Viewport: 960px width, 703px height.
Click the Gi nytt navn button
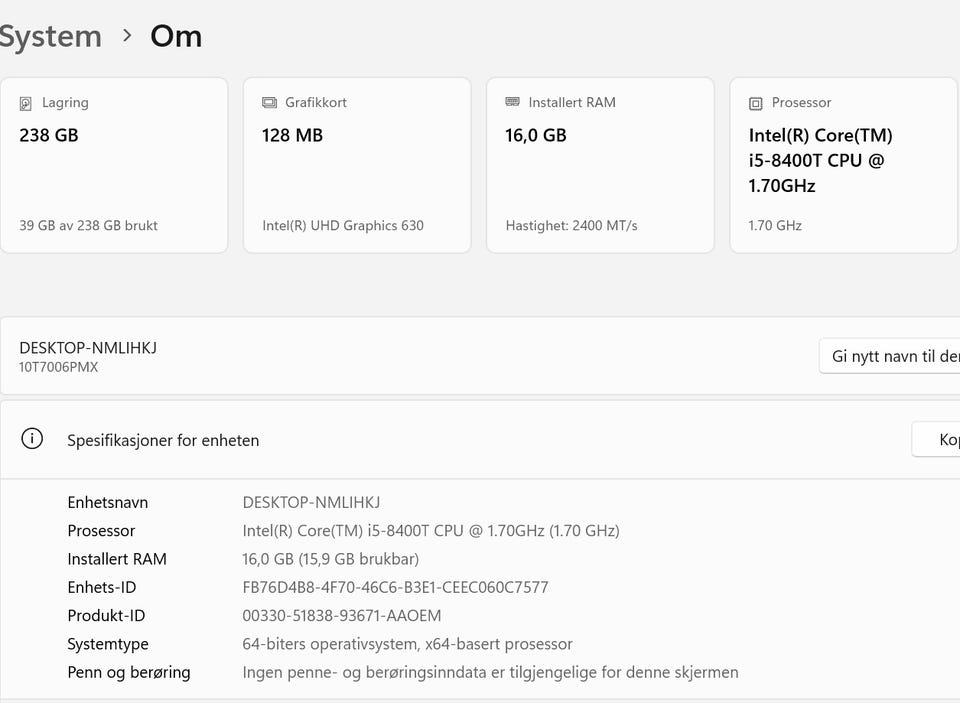[890, 356]
